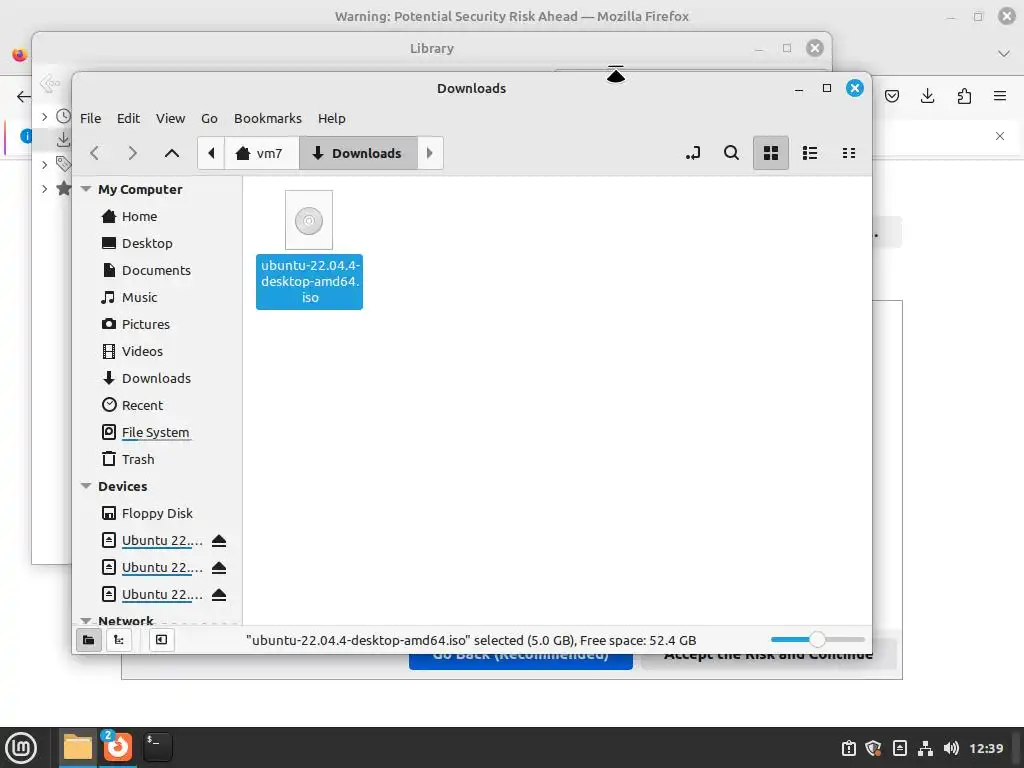Open the Go menu
Viewport: 1024px width, 768px height.
click(x=209, y=118)
